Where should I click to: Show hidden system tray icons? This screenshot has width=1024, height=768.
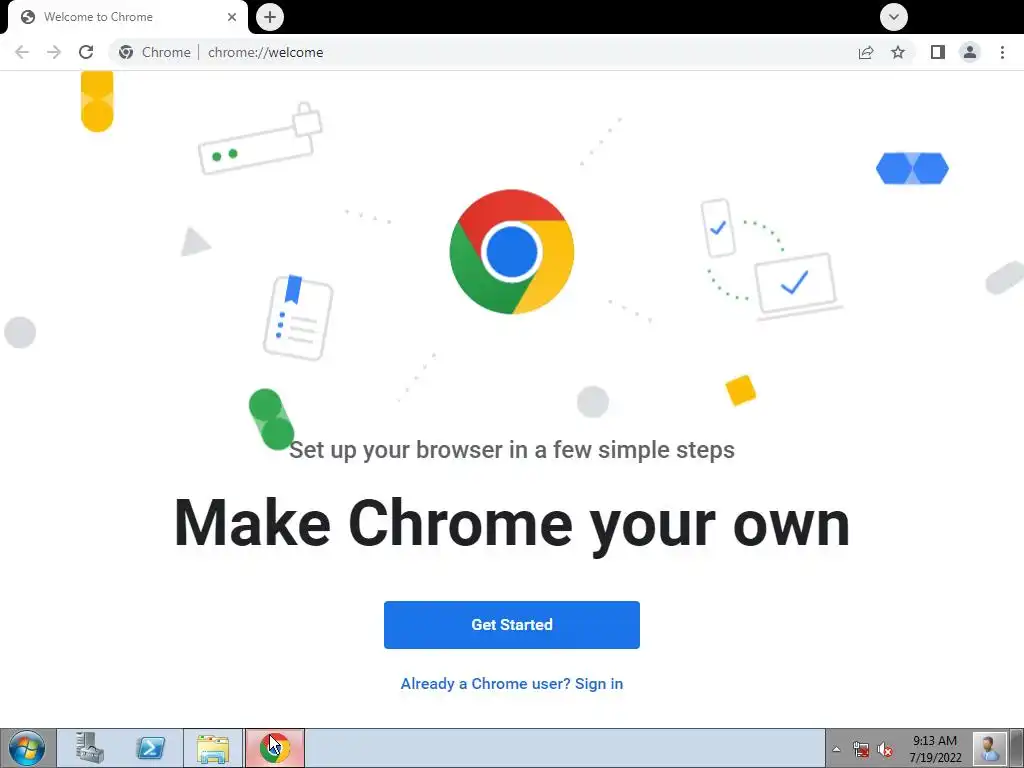tap(836, 749)
